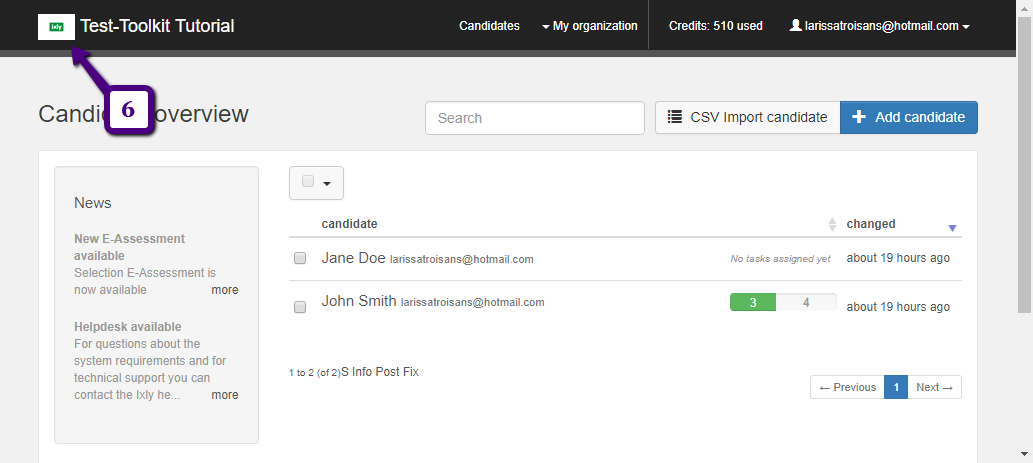Tick the checkbox next to Jane Doe

(300, 258)
